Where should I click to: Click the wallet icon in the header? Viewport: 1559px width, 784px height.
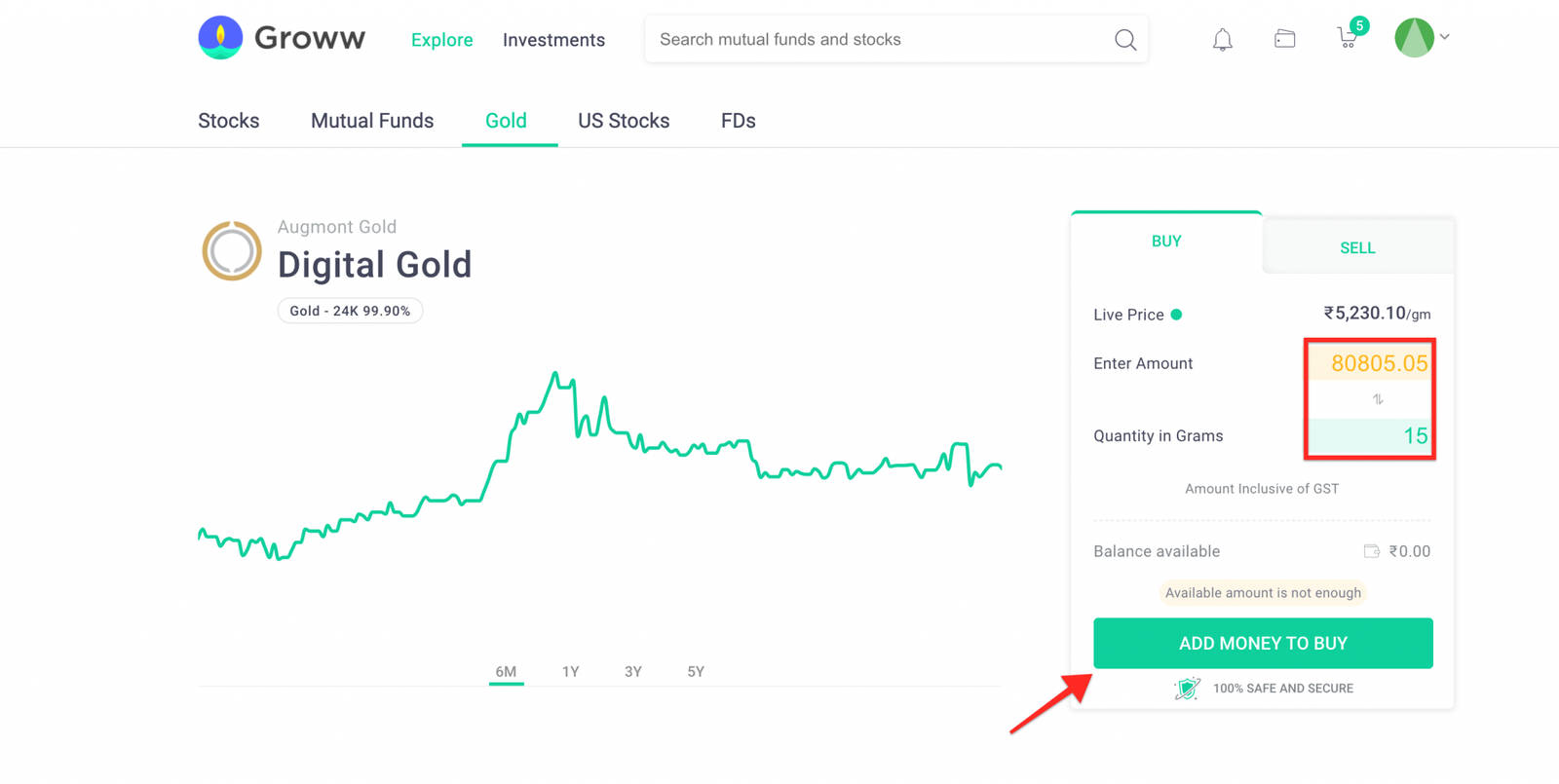pos(1284,39)
